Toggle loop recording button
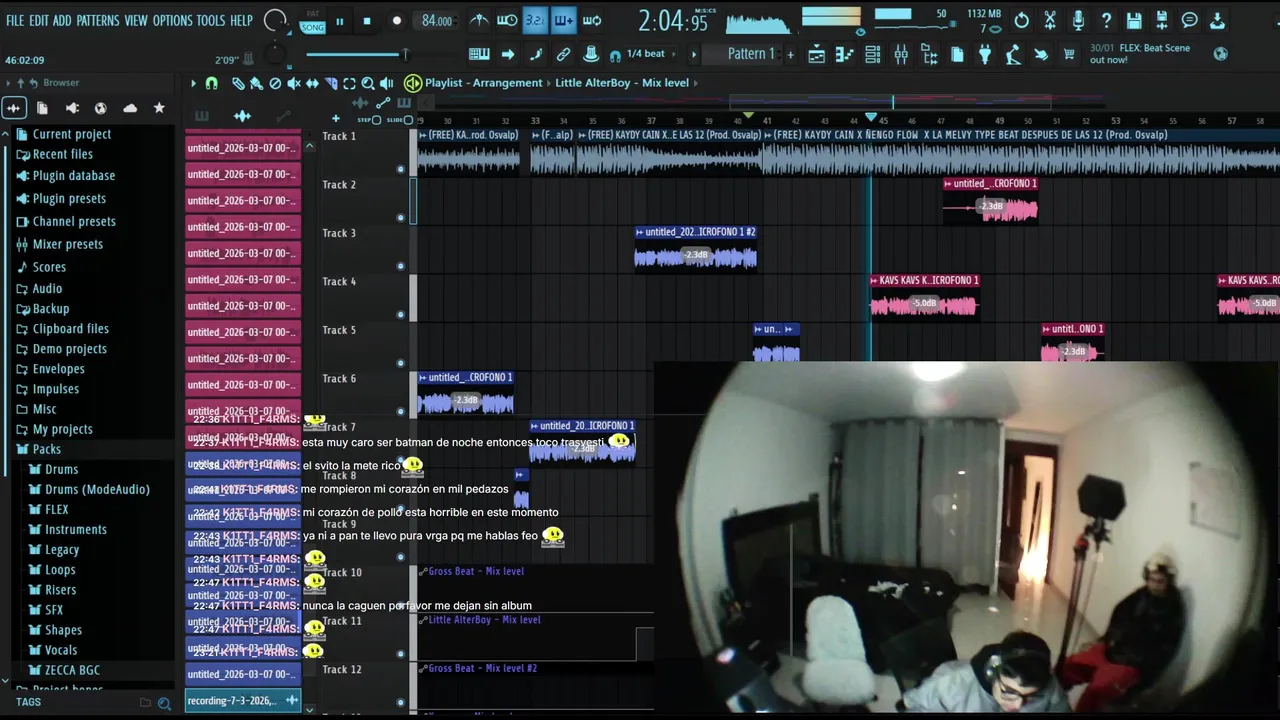Screen dimensions: 1280x720 (x=592, y=20)
